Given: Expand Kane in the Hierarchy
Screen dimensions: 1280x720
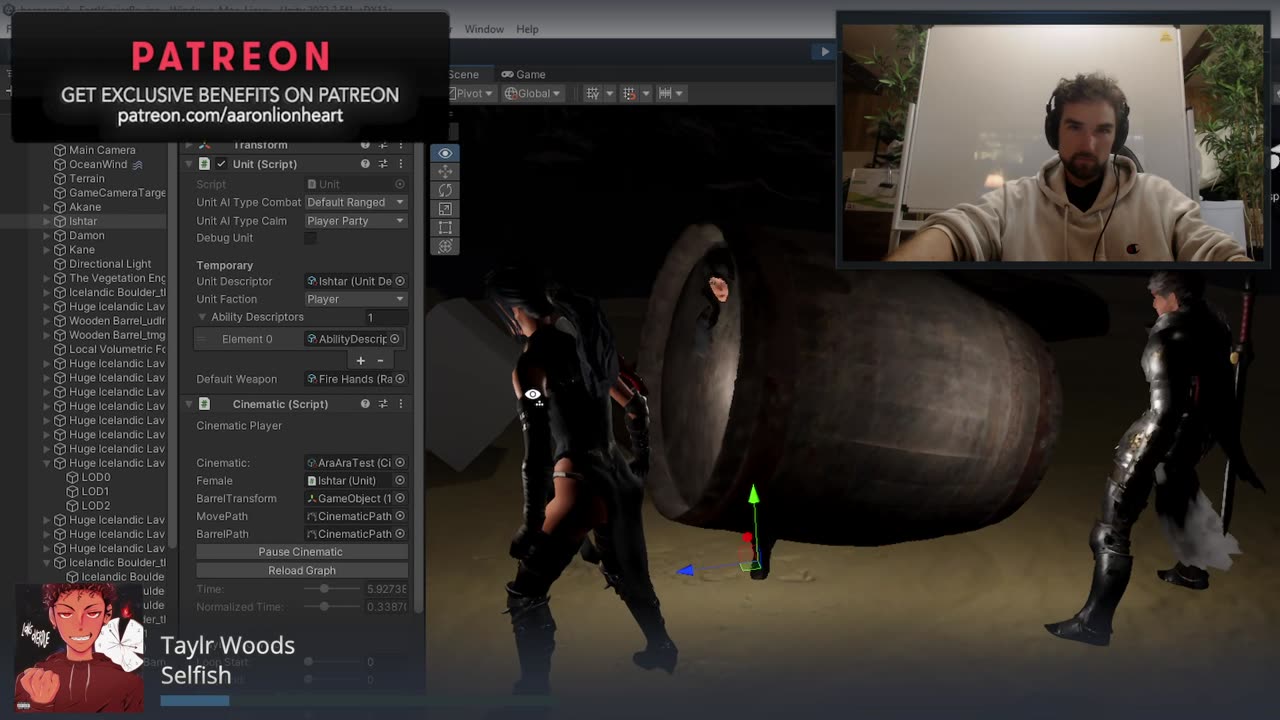Looking at the screenshot, I should (46, 250).
